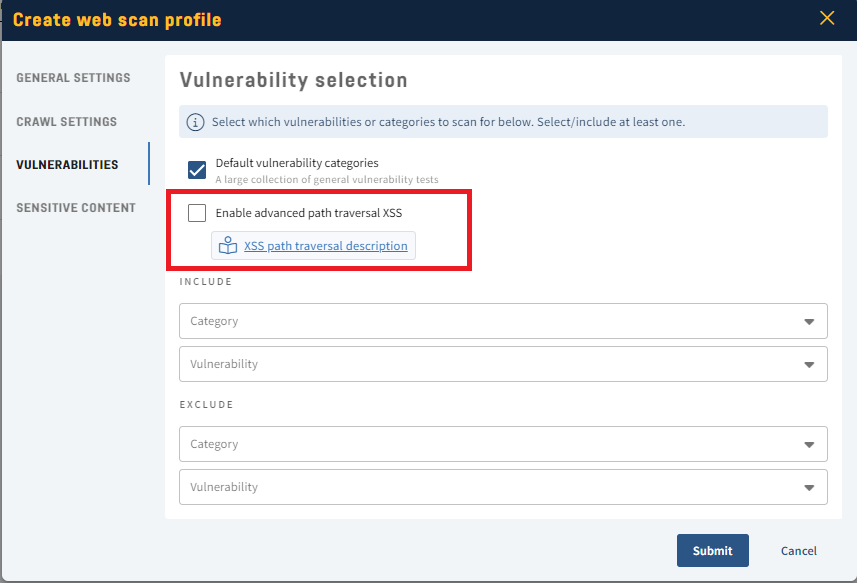
Task: Click the chevron on the Exclude Category dropdown
Action: (x=810, y=444)
